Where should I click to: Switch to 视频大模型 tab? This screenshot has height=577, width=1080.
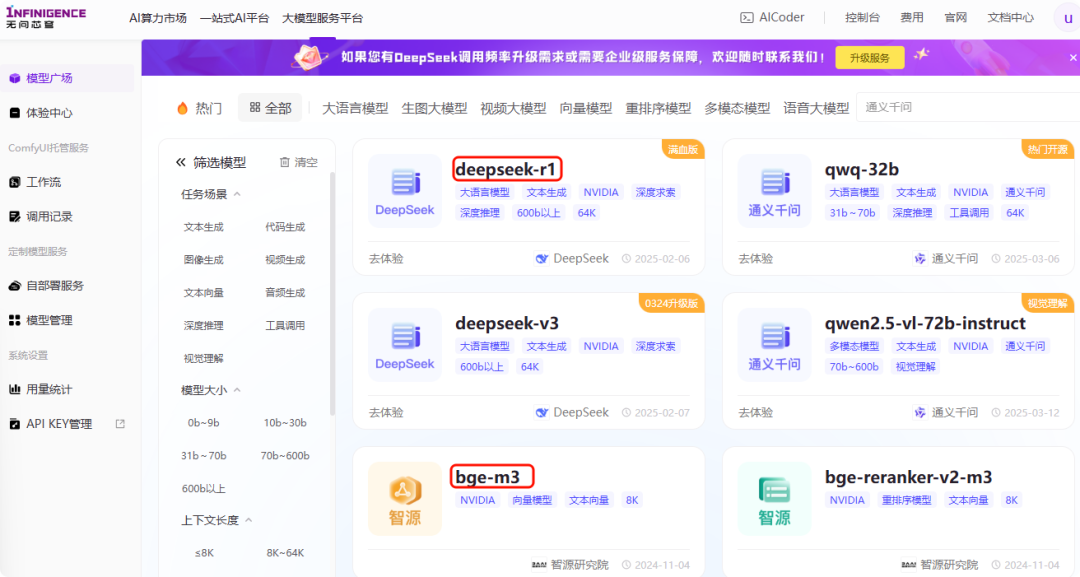pyautogui.click(x=513, y=108)
